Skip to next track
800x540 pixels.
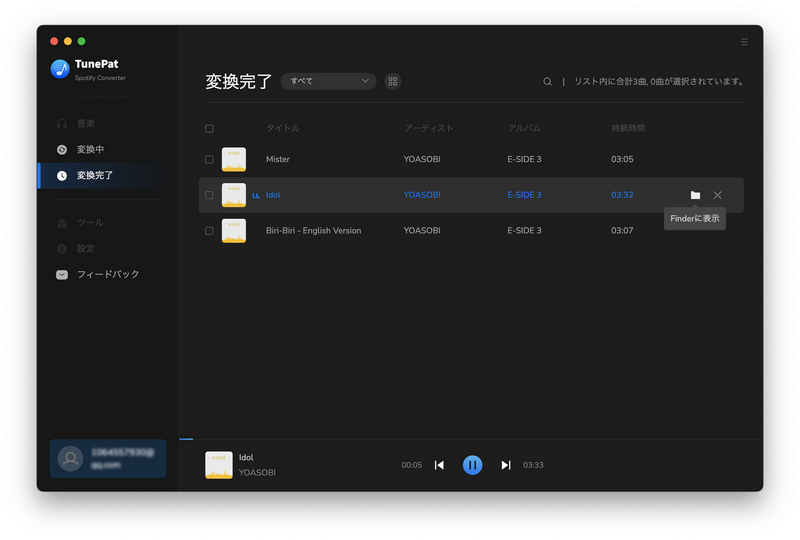pyautogui.click(x=506, y=465)
